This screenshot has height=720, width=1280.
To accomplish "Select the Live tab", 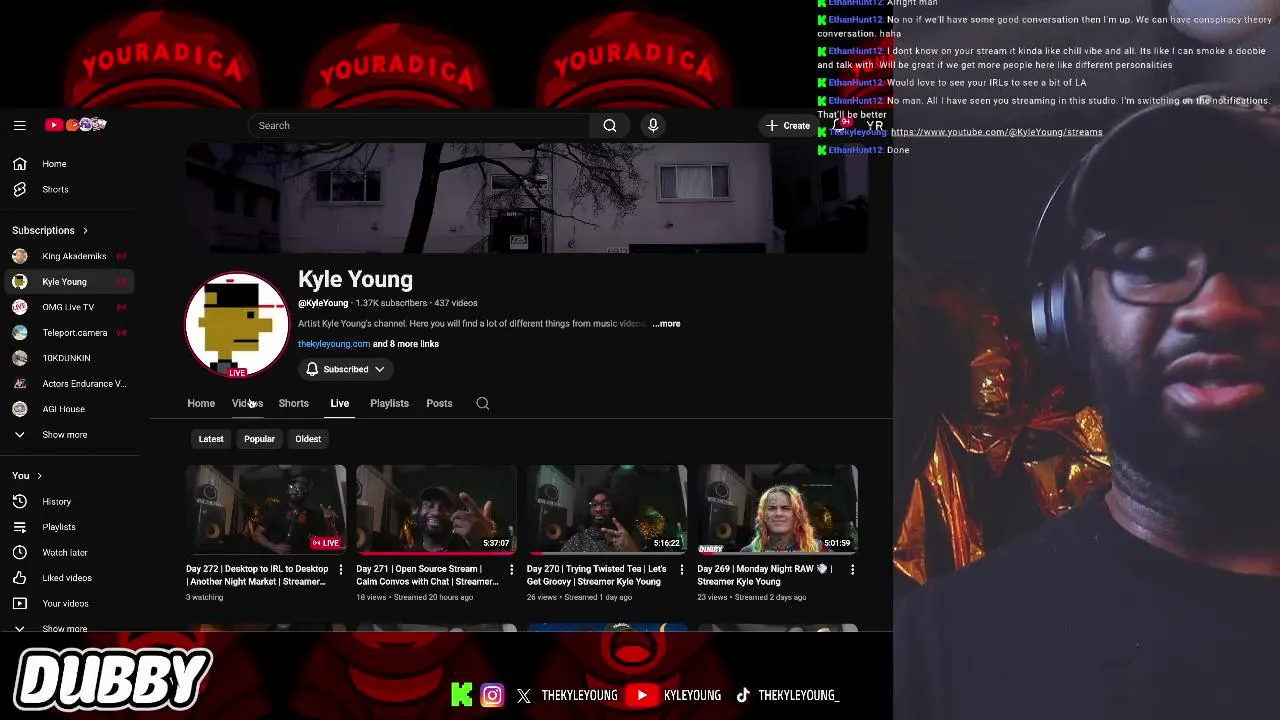I will (339, 403).
